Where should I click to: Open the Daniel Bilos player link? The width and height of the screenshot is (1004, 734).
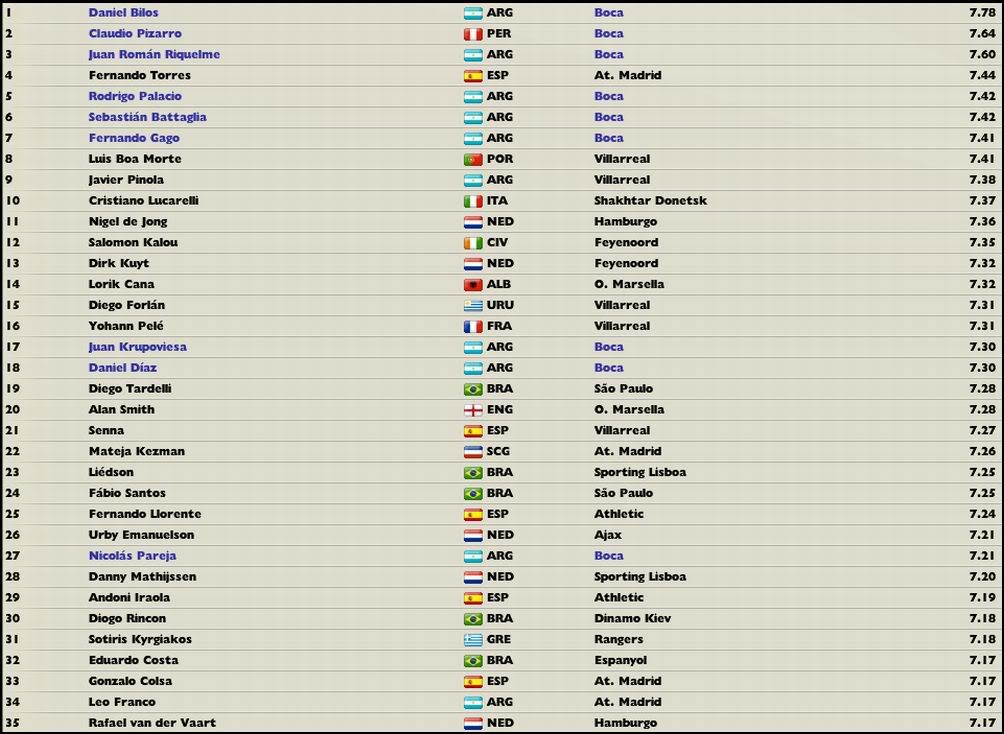click(x=124, y=13)
